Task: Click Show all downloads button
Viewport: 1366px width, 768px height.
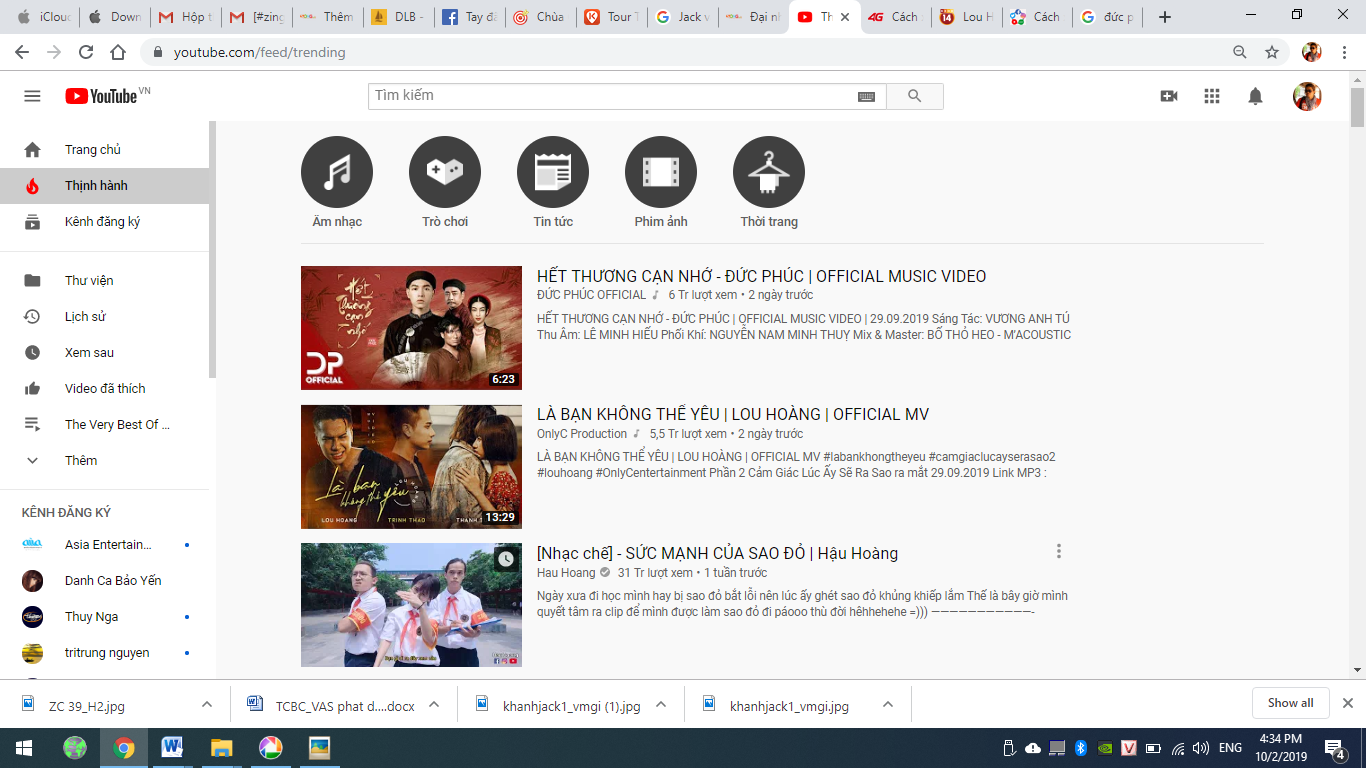Action: pos(1290,703)
